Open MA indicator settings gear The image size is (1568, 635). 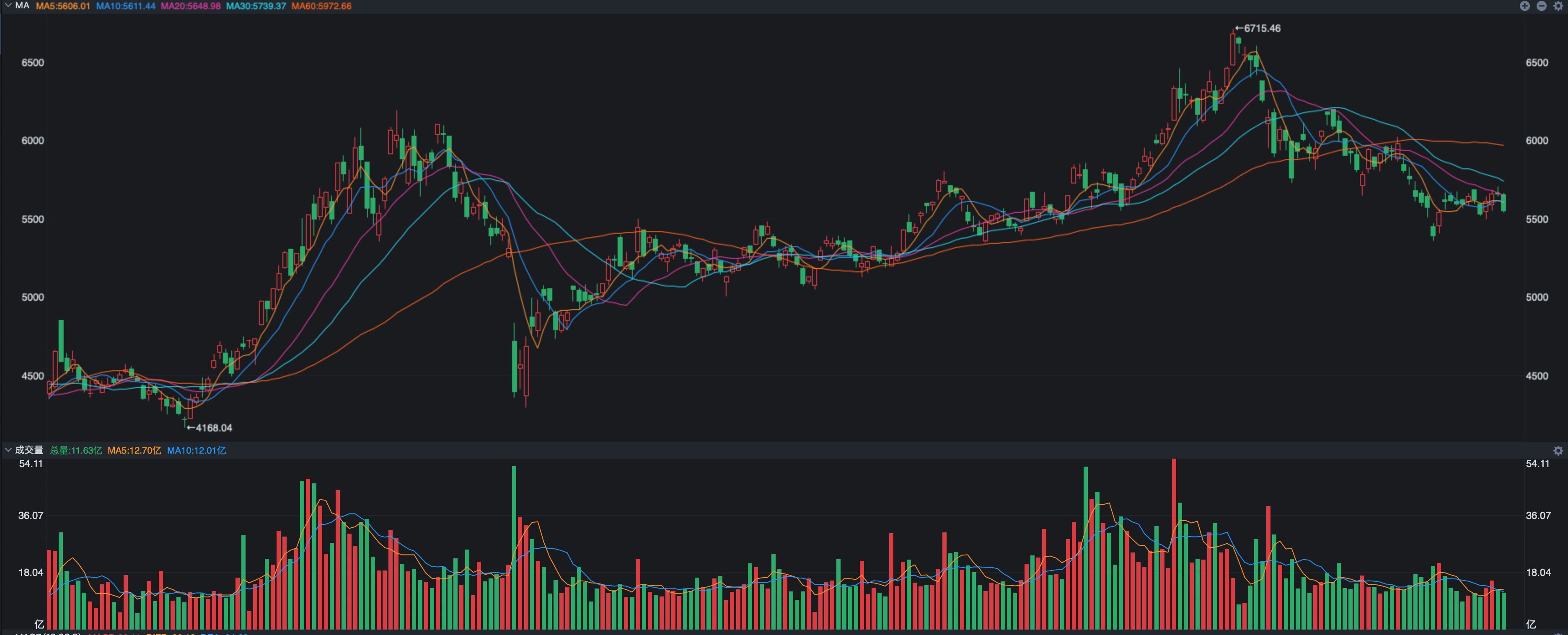tap(1558, 6)
